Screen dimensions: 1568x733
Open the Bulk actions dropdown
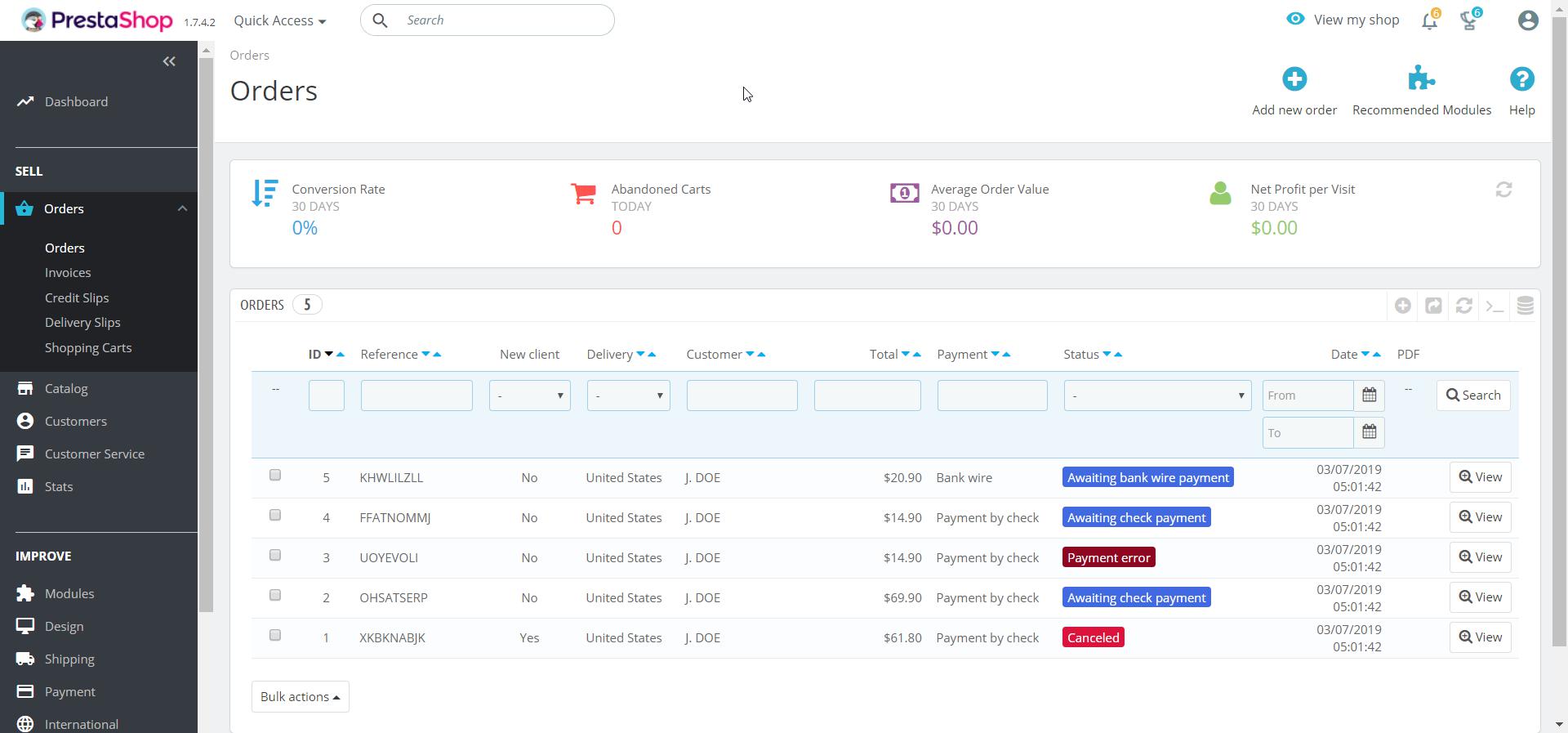300,697
